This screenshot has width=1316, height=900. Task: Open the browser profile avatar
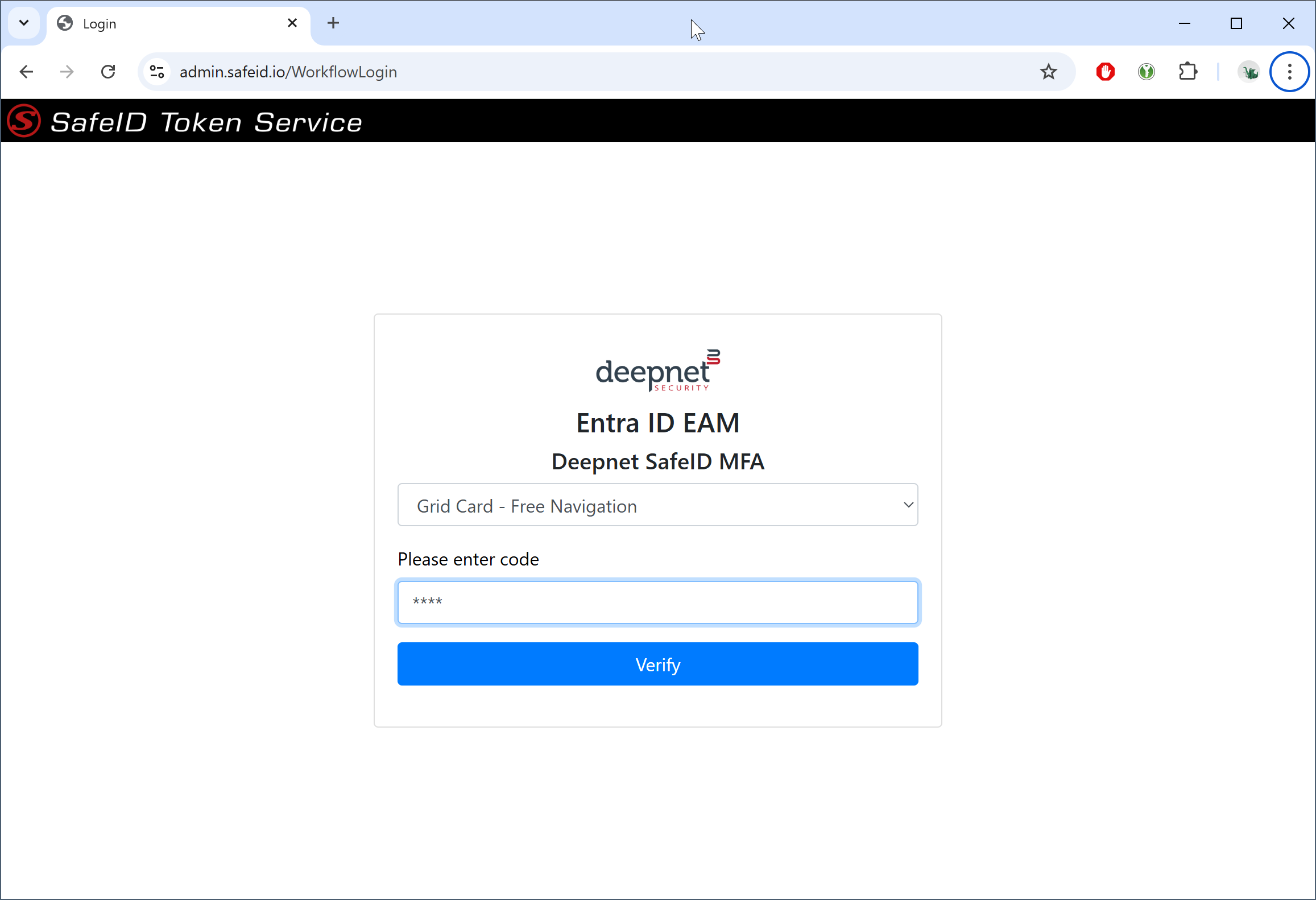[x=1249, y=72]
